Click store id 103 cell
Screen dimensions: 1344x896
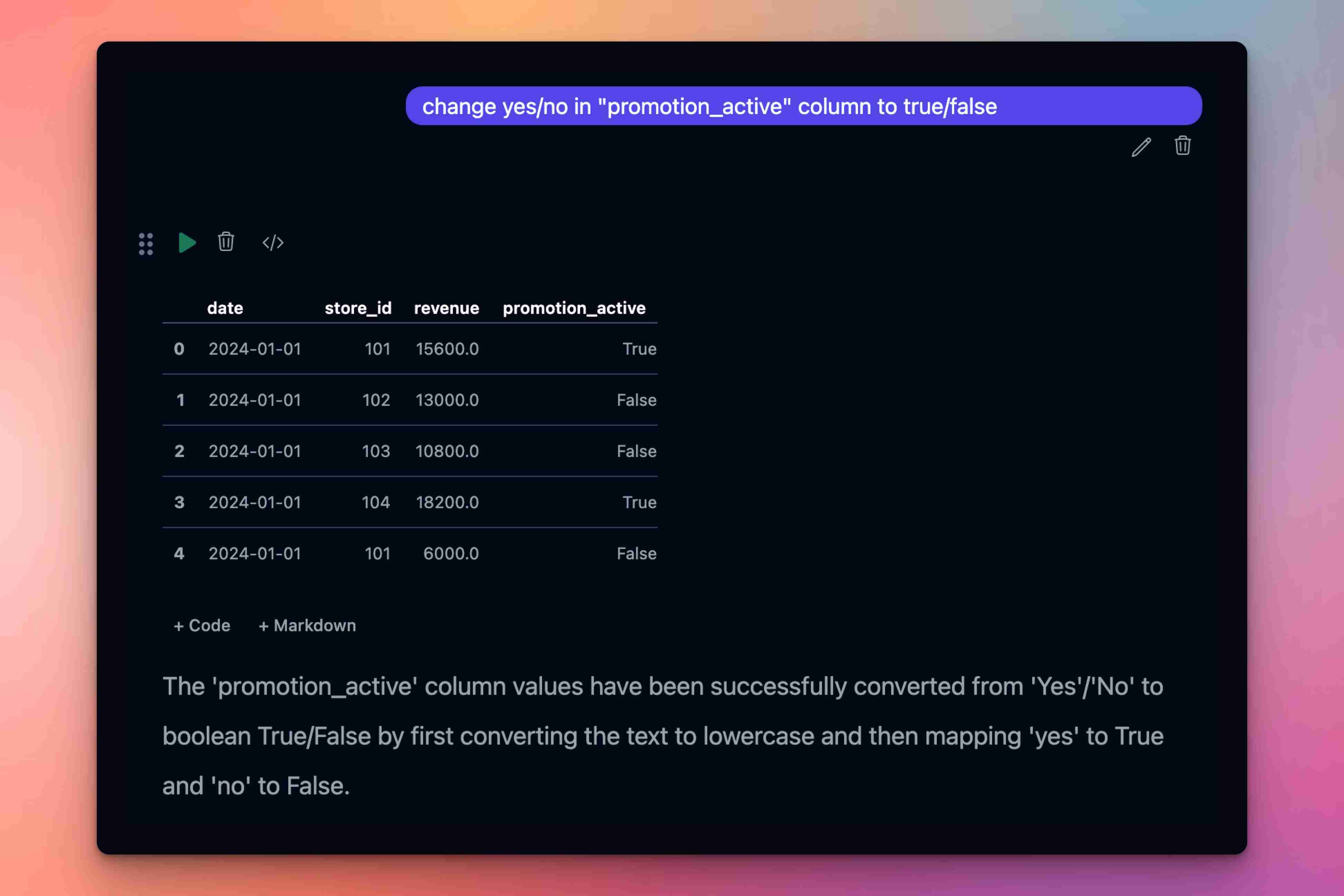[x=376, y=451]
